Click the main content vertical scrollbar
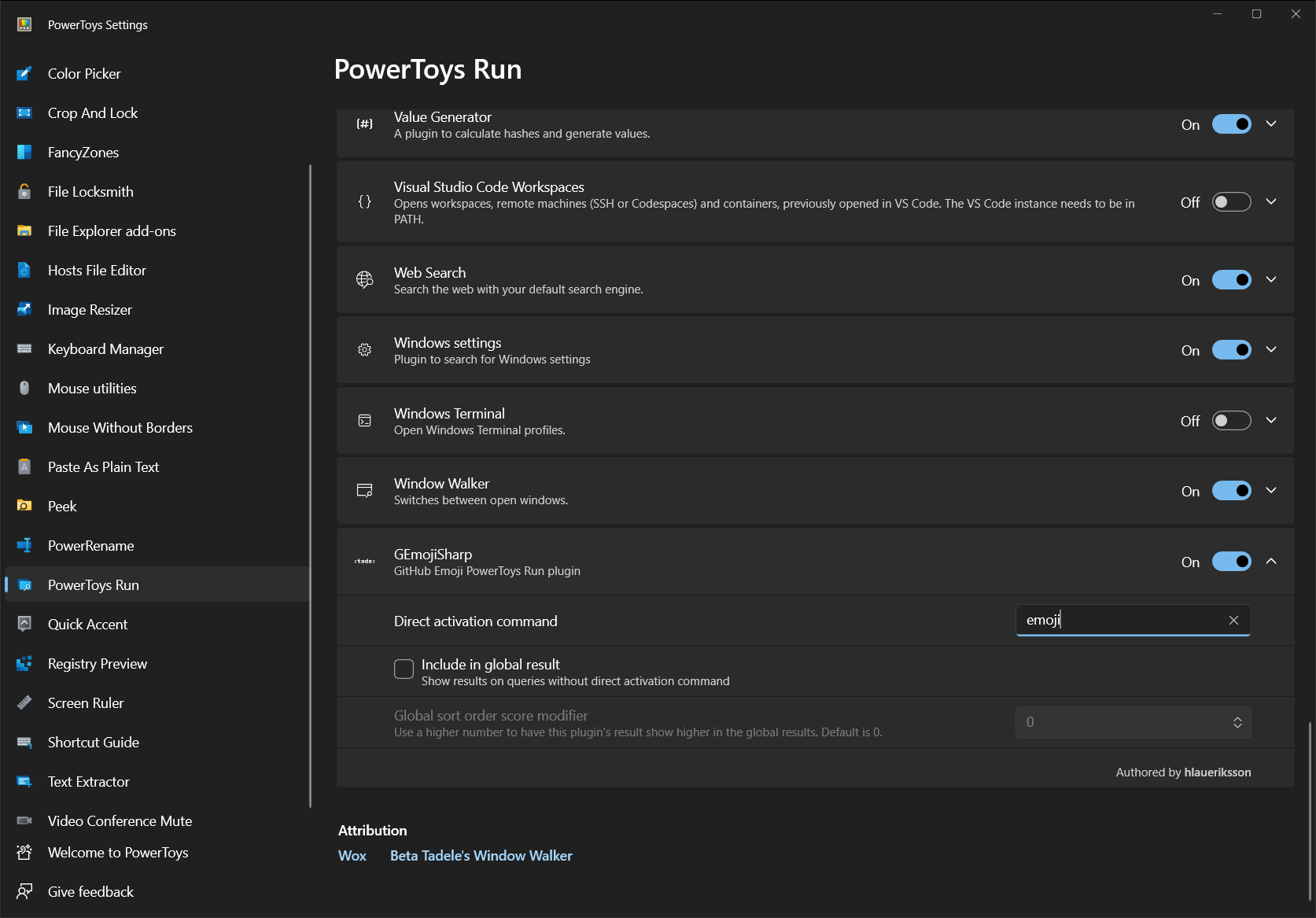 (x=1310, y=810)
